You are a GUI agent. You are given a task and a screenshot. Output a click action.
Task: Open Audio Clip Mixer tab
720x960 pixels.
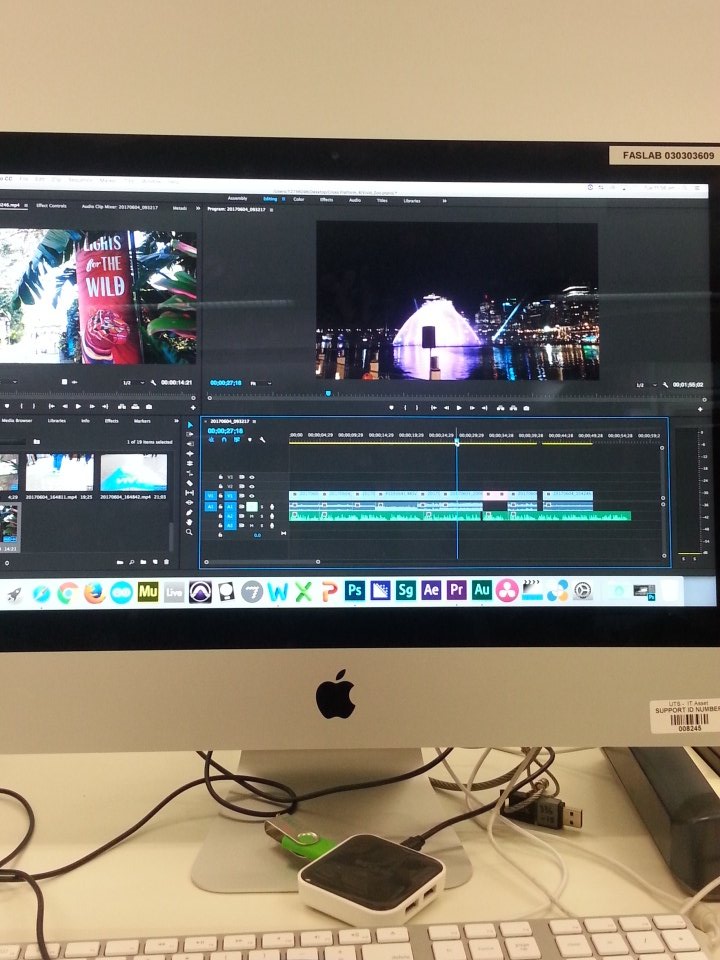click(x=119, y=207)
